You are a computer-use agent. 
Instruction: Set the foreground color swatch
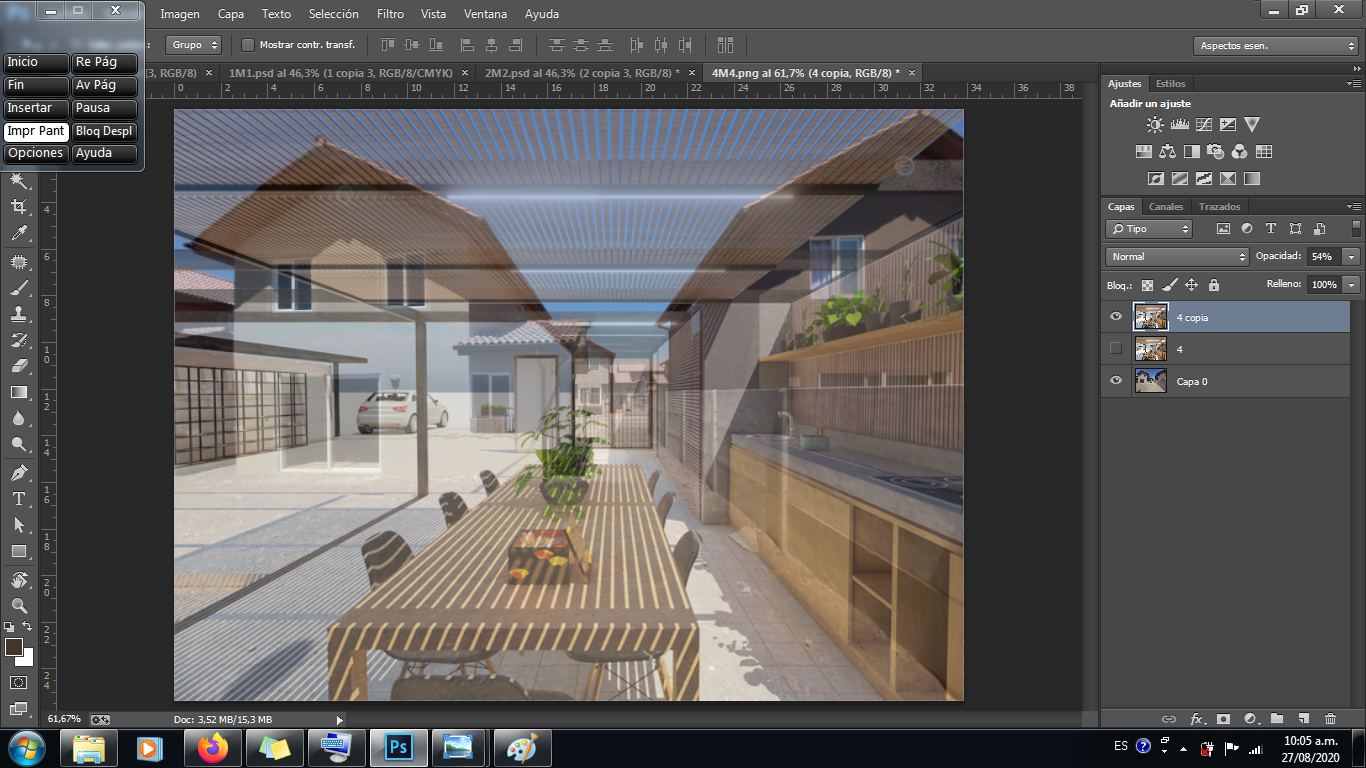[x=13, y=647]
